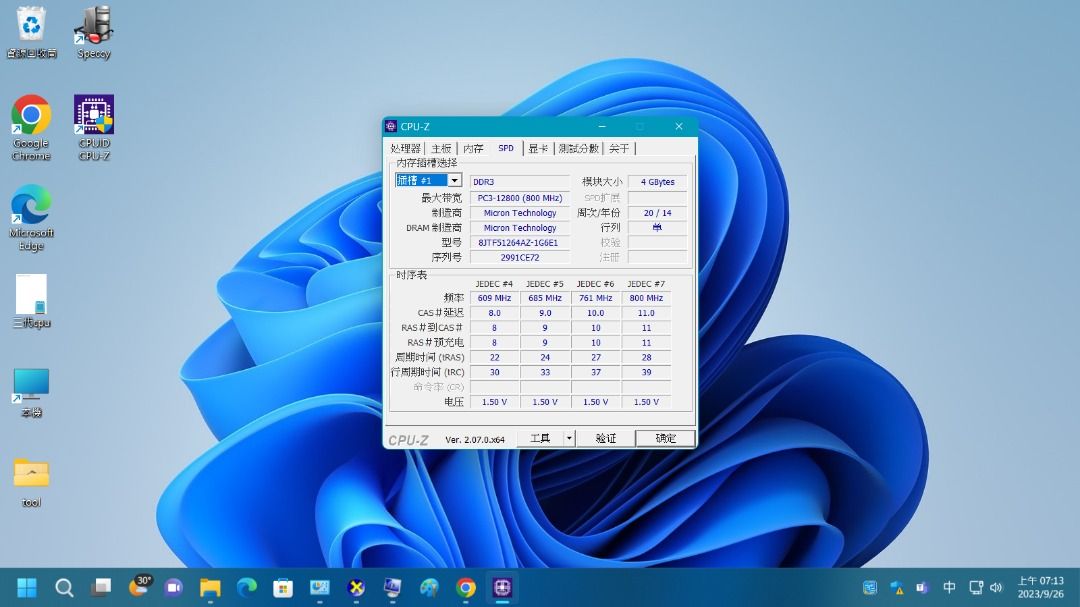Toggle the 中 input method indicator
Viewport: 1080px width, 607px height.
coord(949,587)
